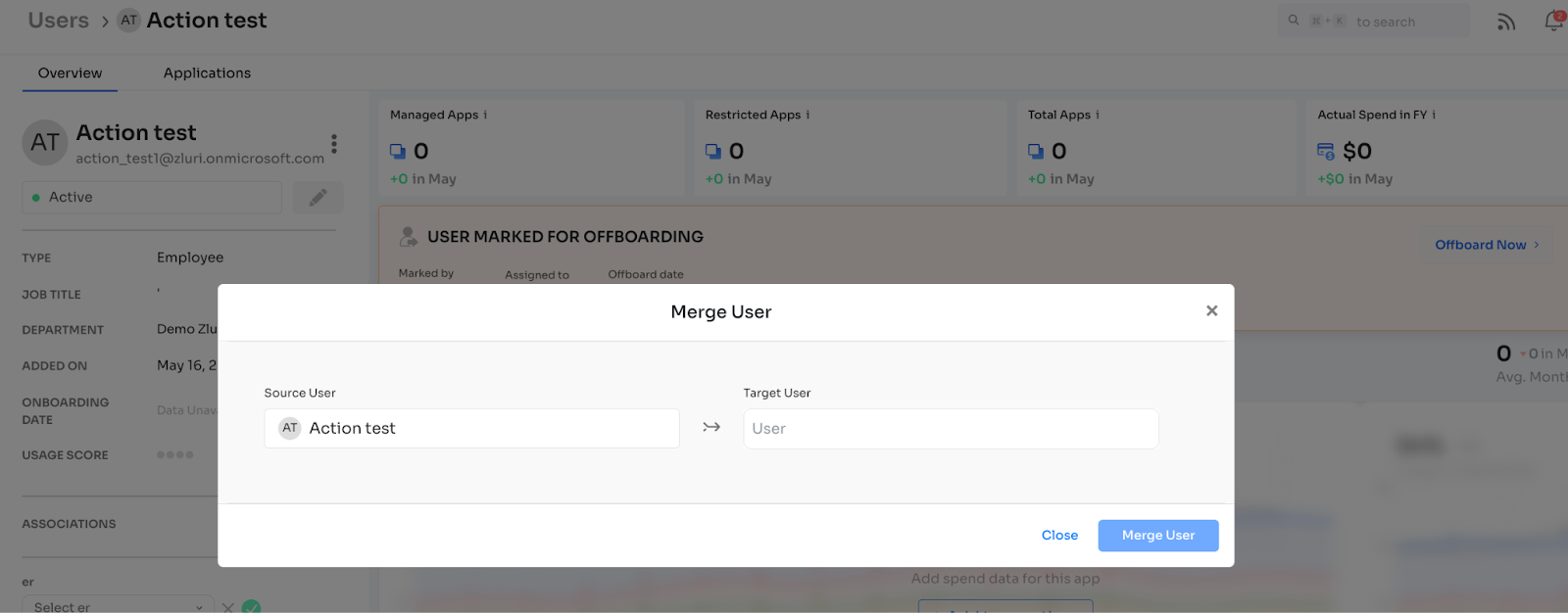
Task: Close the Merge User dialog with X
Action: point(1212,310)
